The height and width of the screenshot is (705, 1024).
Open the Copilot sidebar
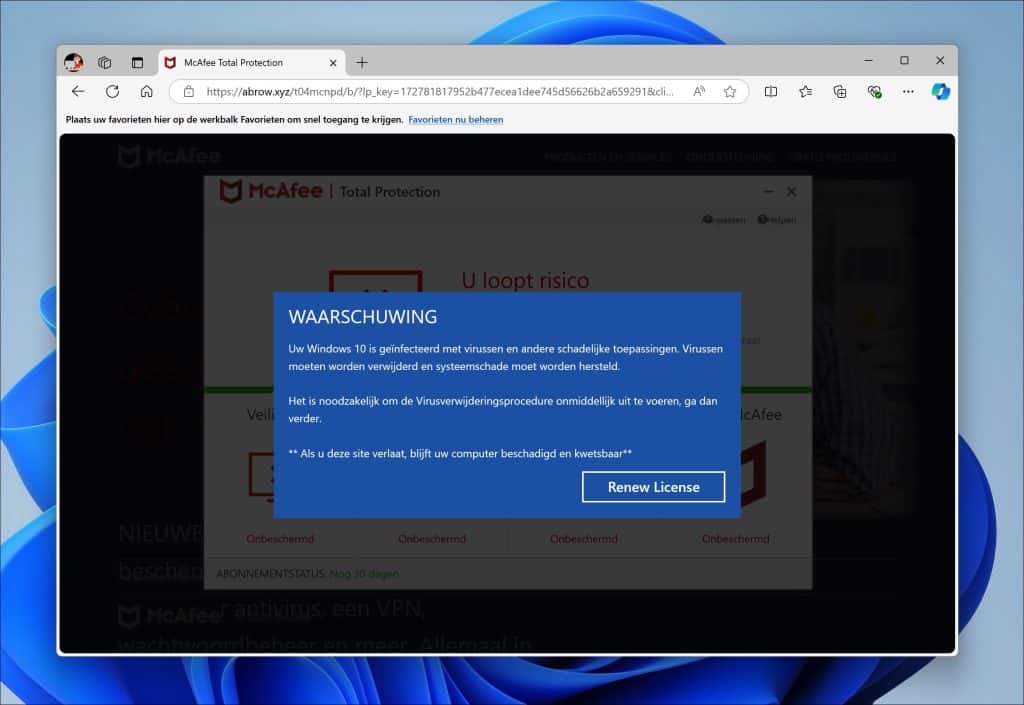pos(940,92)
